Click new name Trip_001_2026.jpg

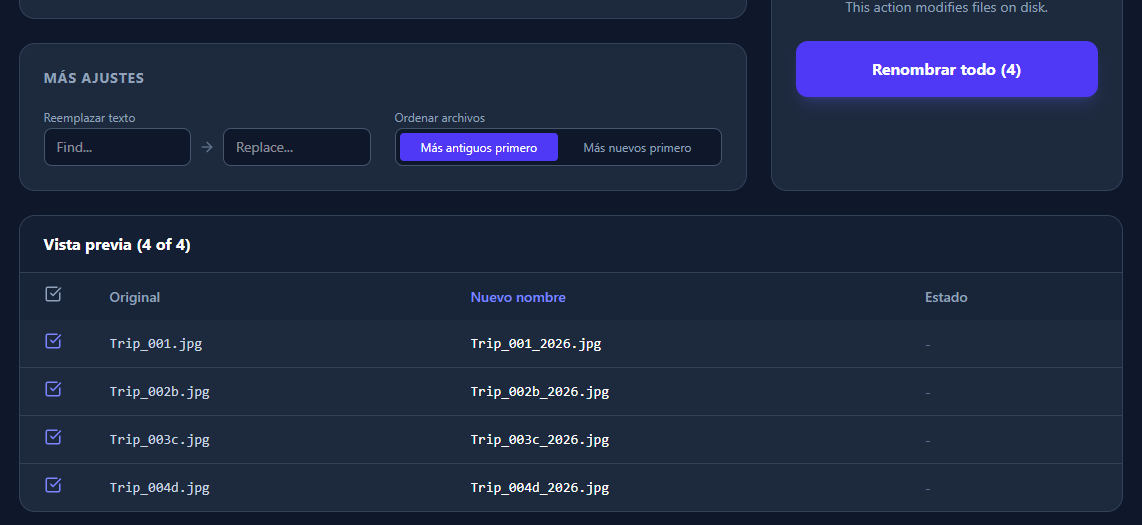tap(536, 344)
